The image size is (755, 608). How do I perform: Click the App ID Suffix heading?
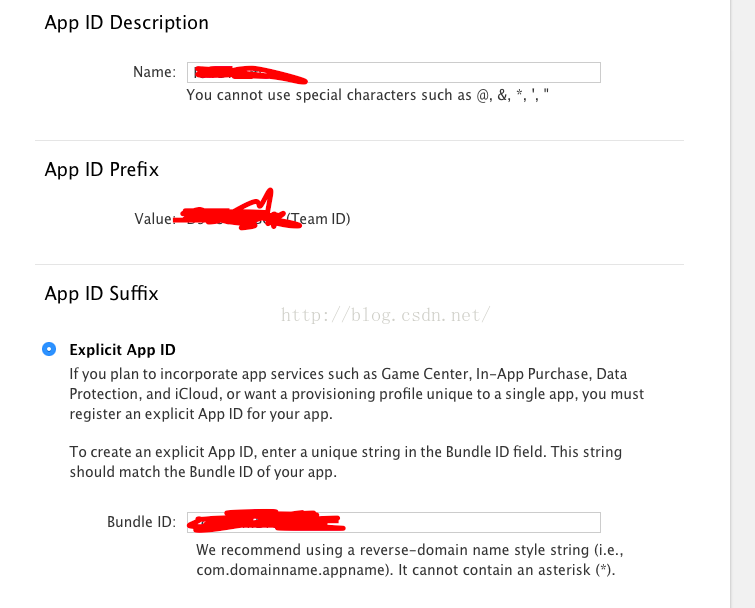tap(101, 293)
